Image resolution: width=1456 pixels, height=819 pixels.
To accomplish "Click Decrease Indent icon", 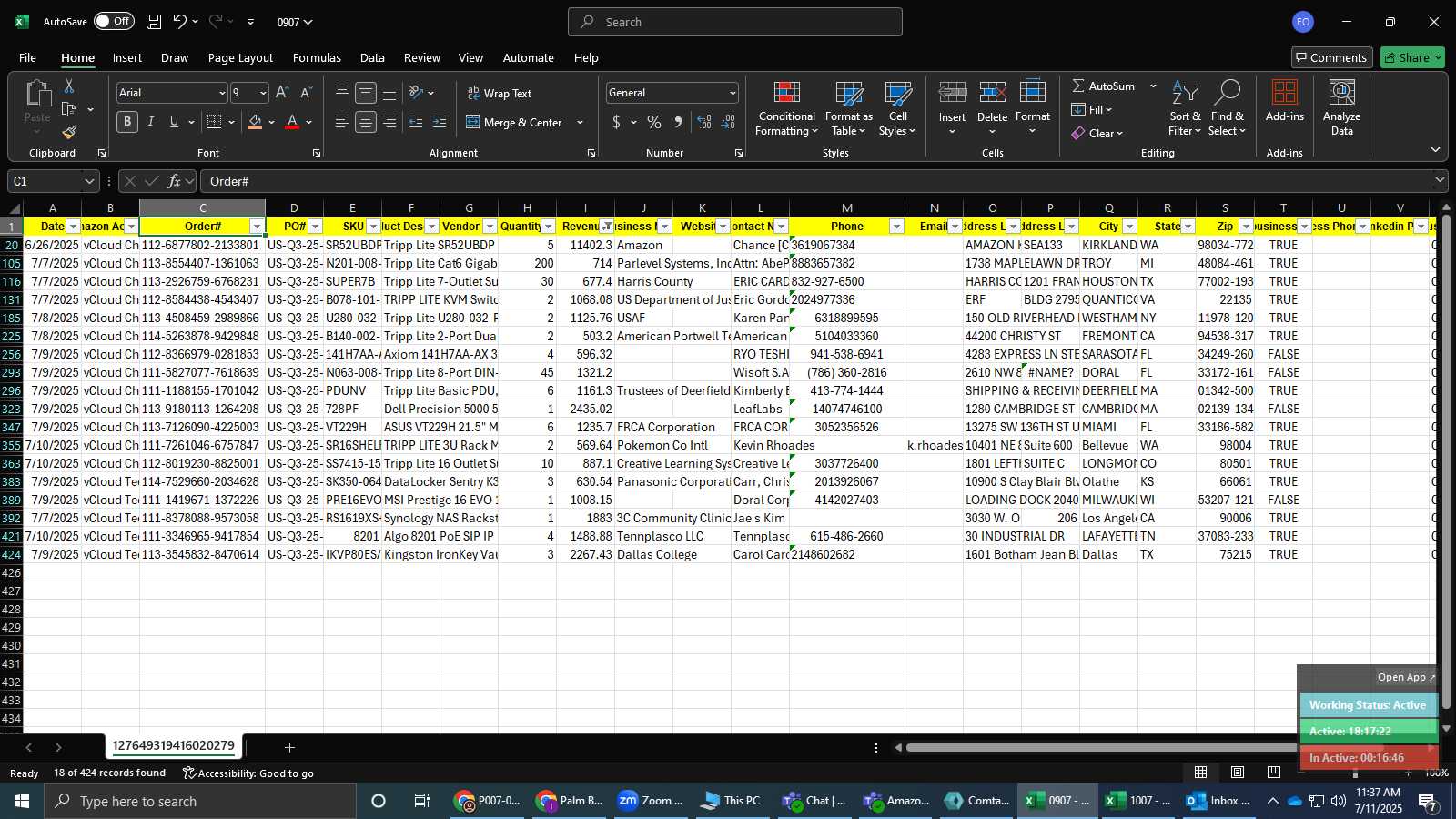I will tap(416, 122).
